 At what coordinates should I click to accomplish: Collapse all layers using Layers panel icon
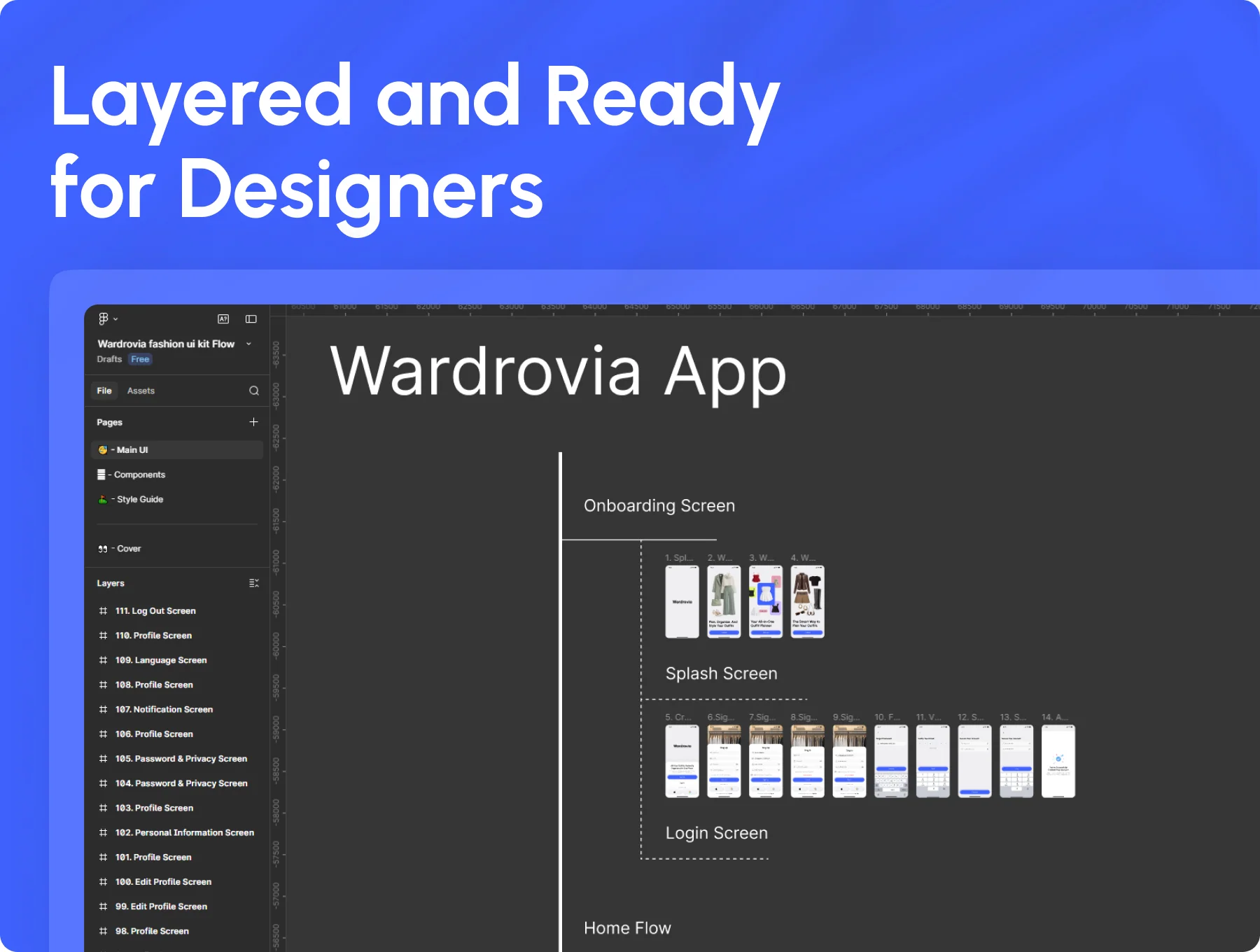(x=253, y=583)
